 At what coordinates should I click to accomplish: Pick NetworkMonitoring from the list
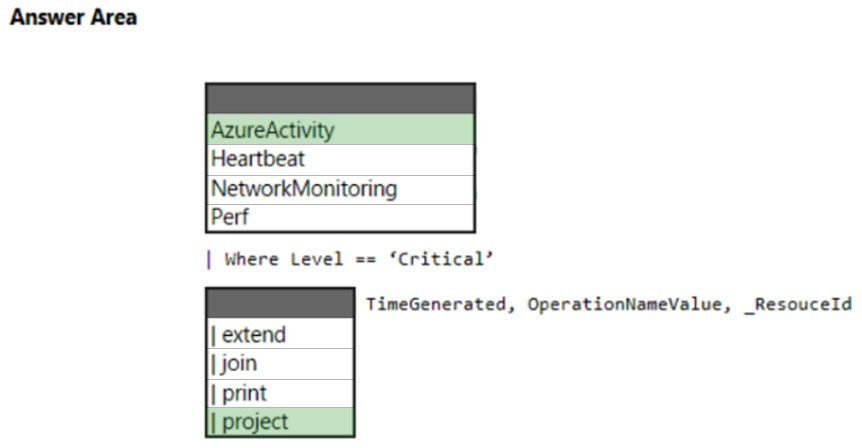(x=340, y=189)
